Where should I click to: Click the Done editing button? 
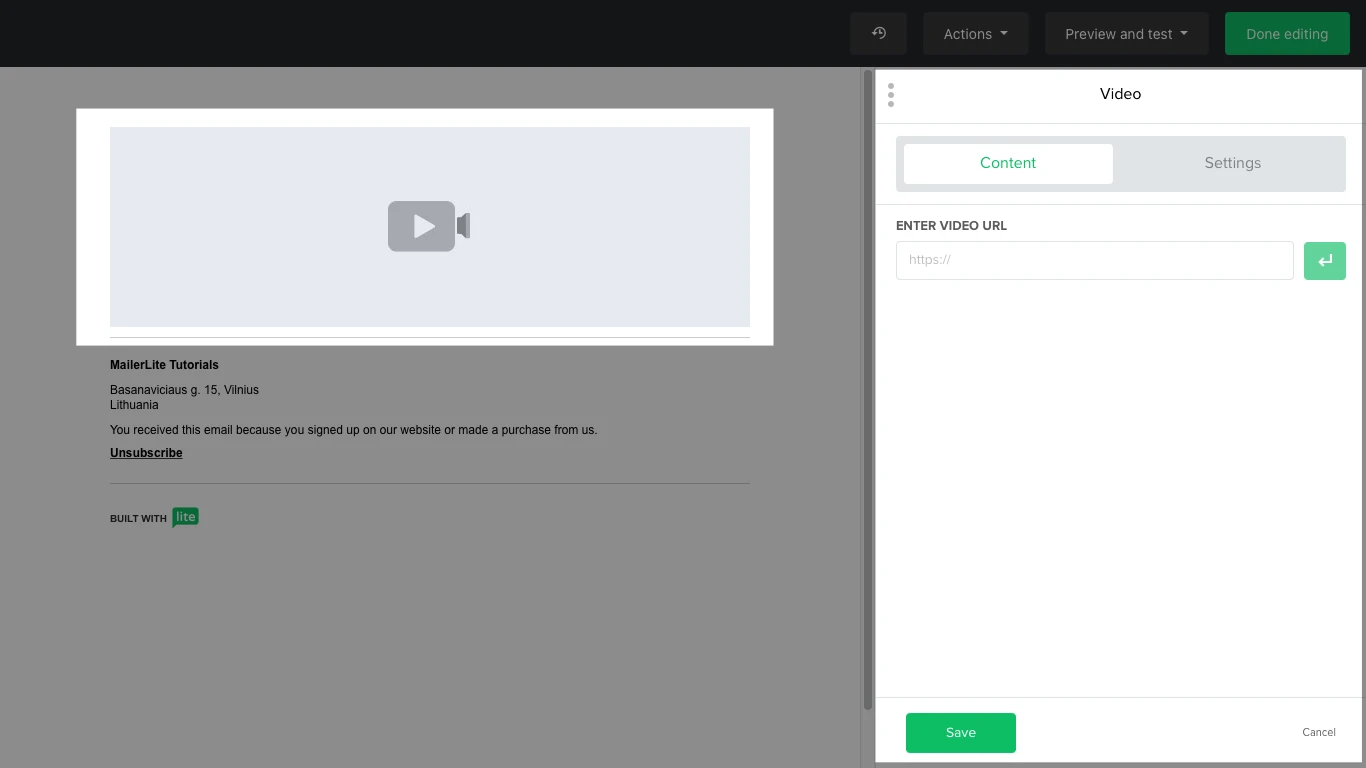click(1286, 34)
